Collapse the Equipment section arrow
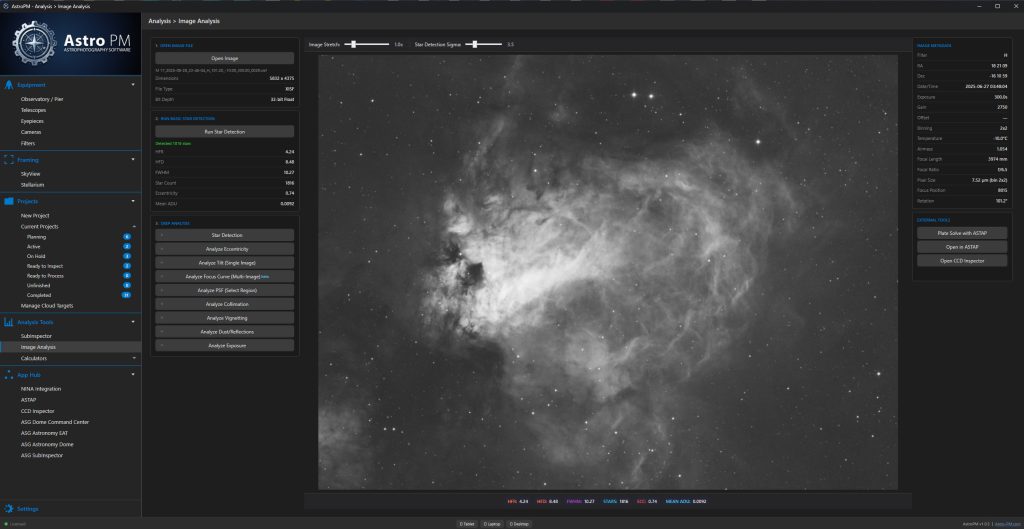Image resolution: width=1024 pixels, height=529 pixels. [133, 85]
